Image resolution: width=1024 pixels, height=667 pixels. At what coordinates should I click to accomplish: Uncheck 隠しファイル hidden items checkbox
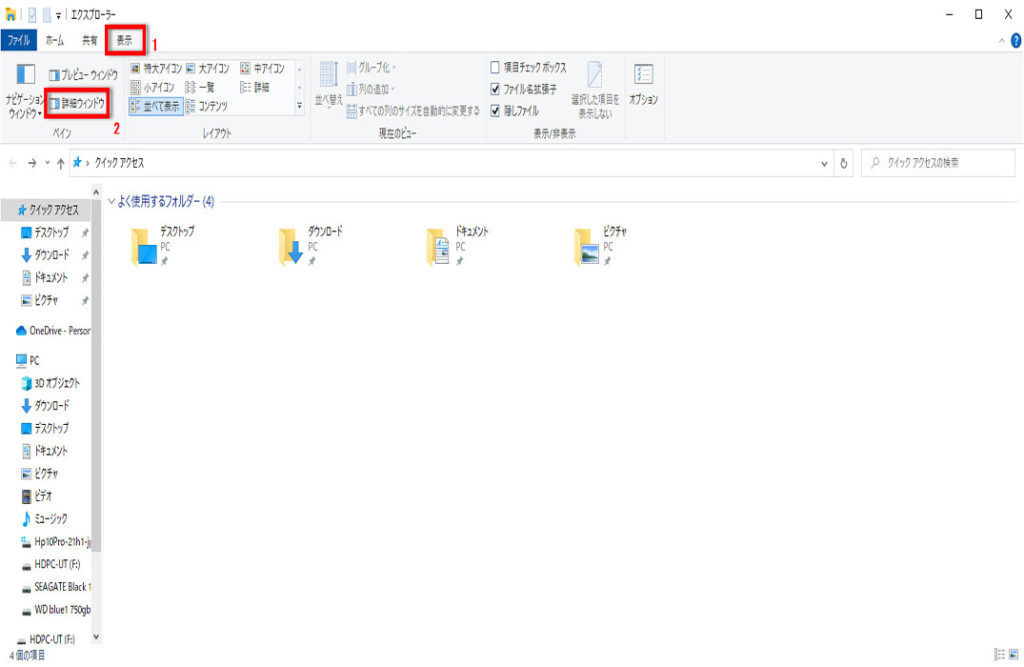pyautogui.click(x=496, y=110)
